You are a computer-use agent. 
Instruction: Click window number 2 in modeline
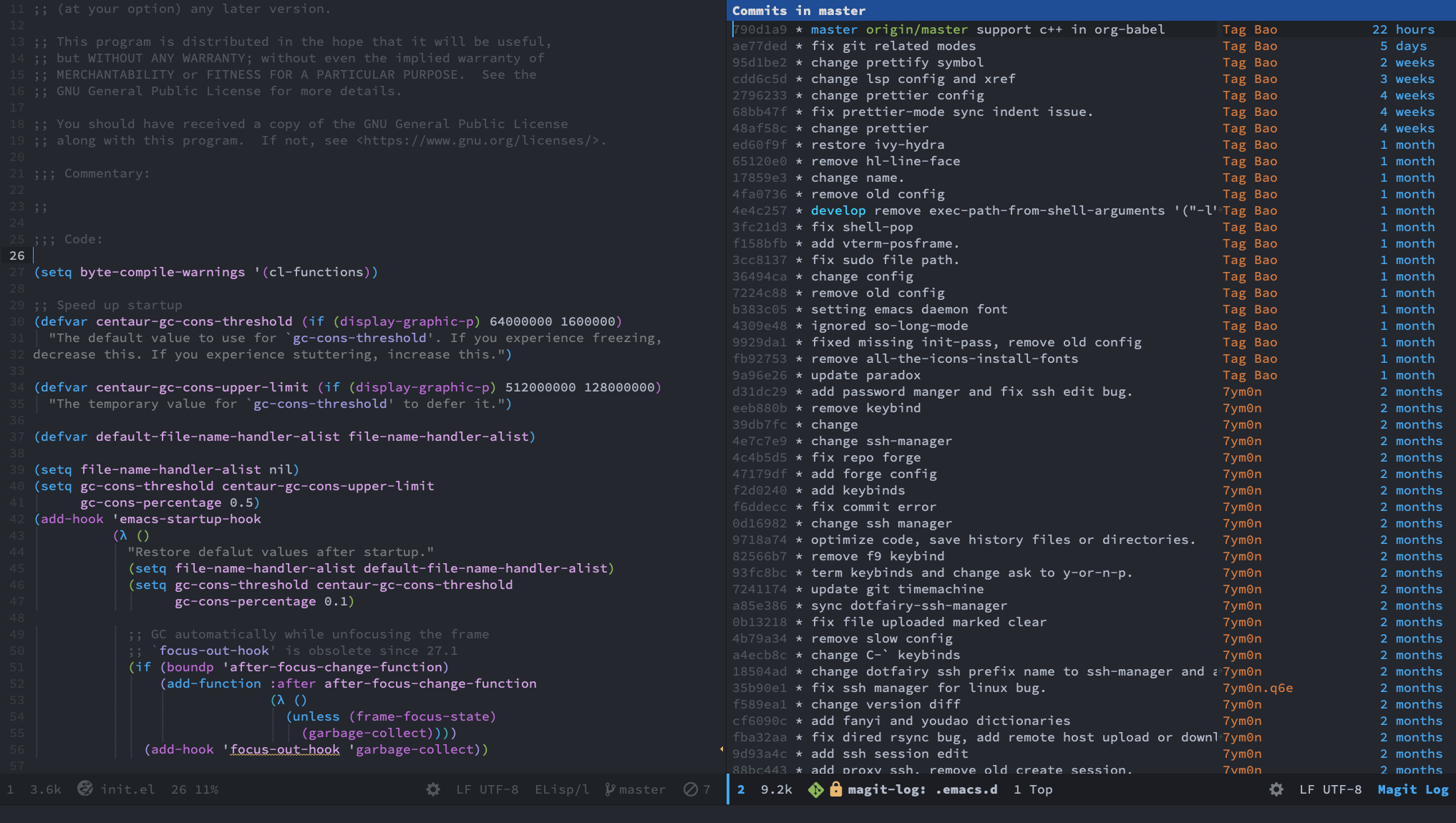[x=741, y=789]
